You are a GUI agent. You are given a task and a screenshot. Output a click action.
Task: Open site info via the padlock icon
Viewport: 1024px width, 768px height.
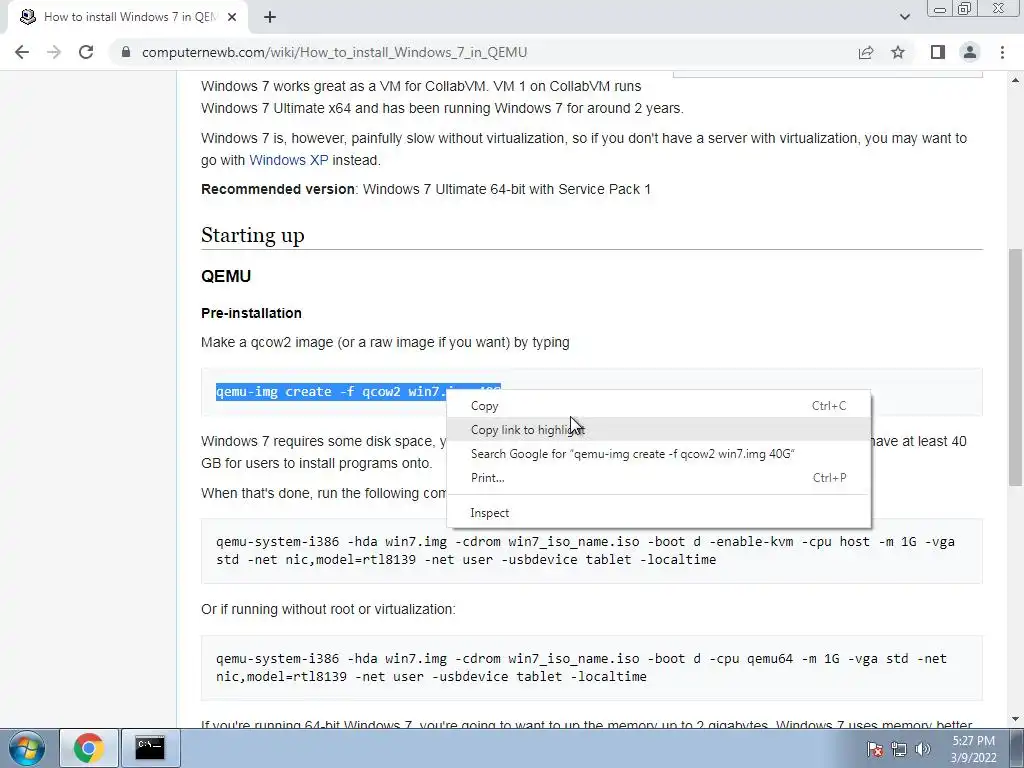click(126, 52)
